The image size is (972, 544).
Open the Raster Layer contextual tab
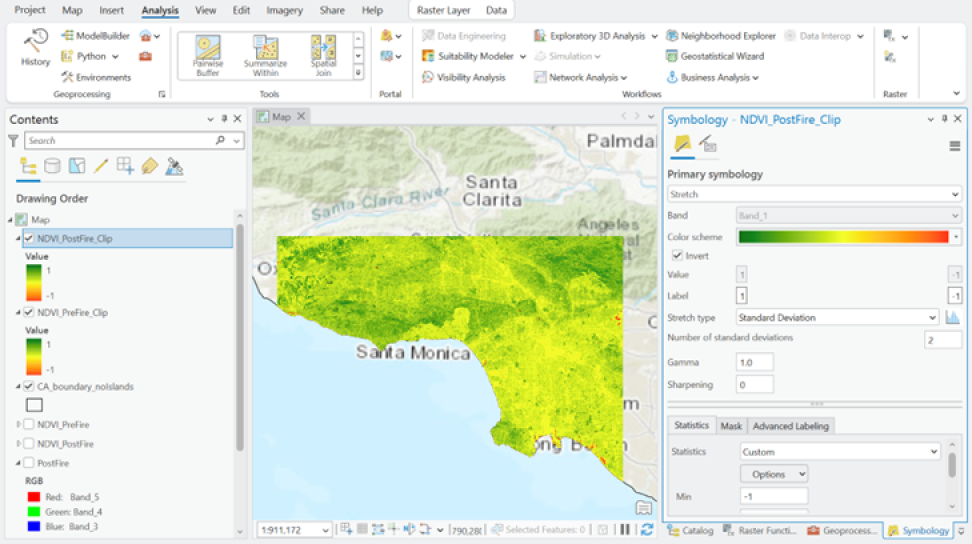(x=443, y=11)
